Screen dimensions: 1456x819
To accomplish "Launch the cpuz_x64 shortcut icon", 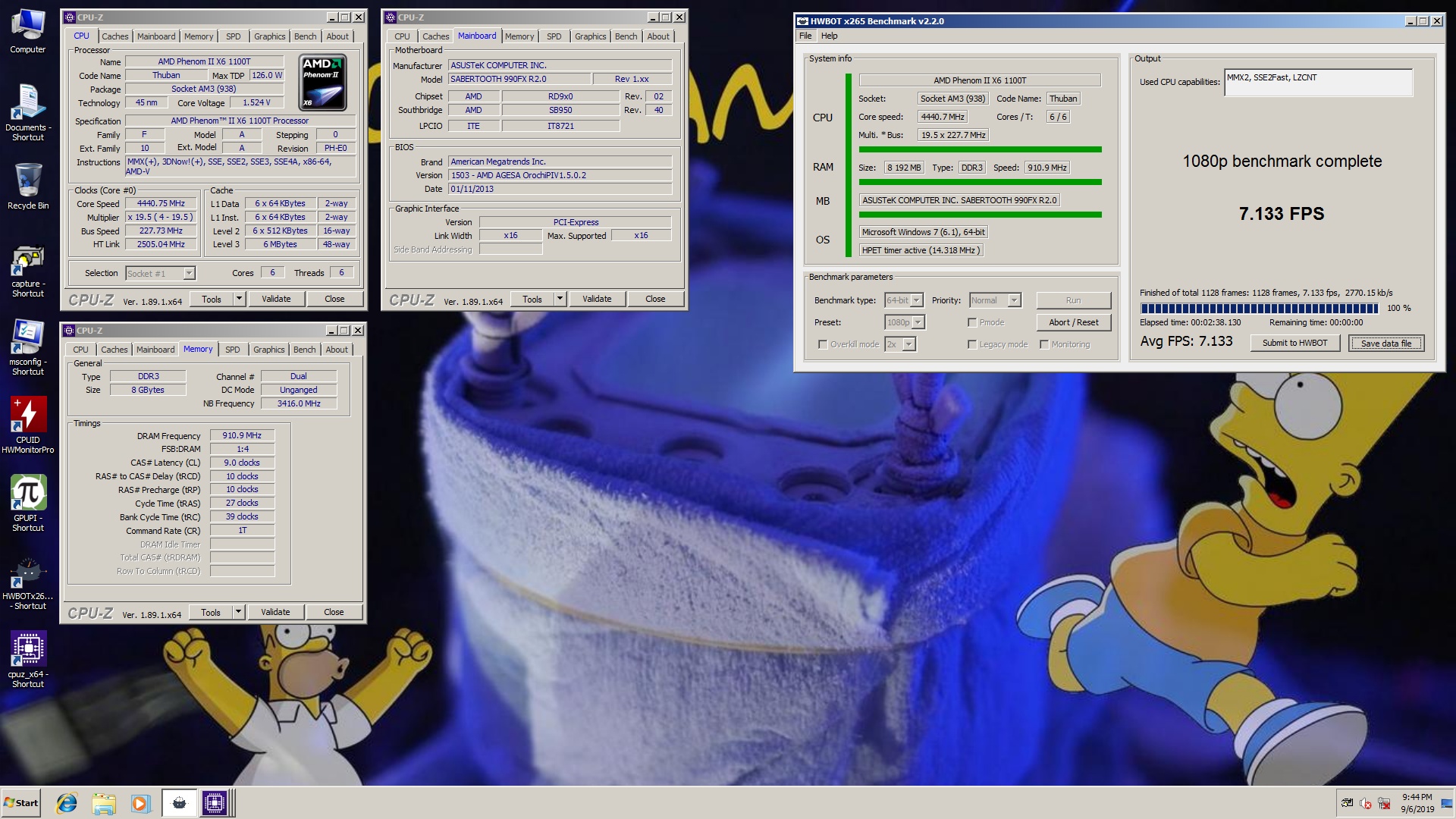I will pyautogui.click(x=28, y=658).
